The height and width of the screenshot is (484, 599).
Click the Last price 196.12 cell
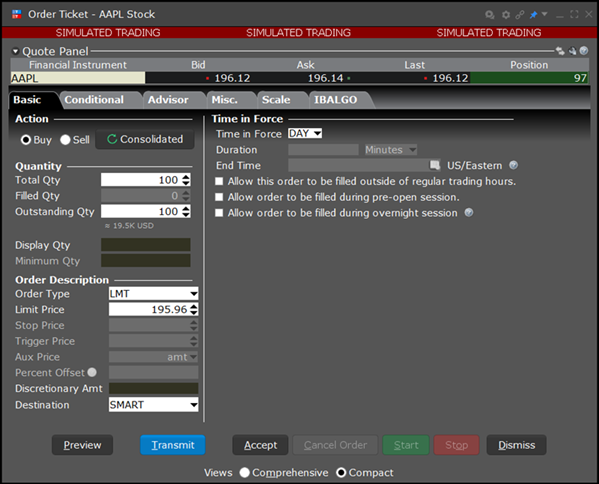click(x=415, y=78)
